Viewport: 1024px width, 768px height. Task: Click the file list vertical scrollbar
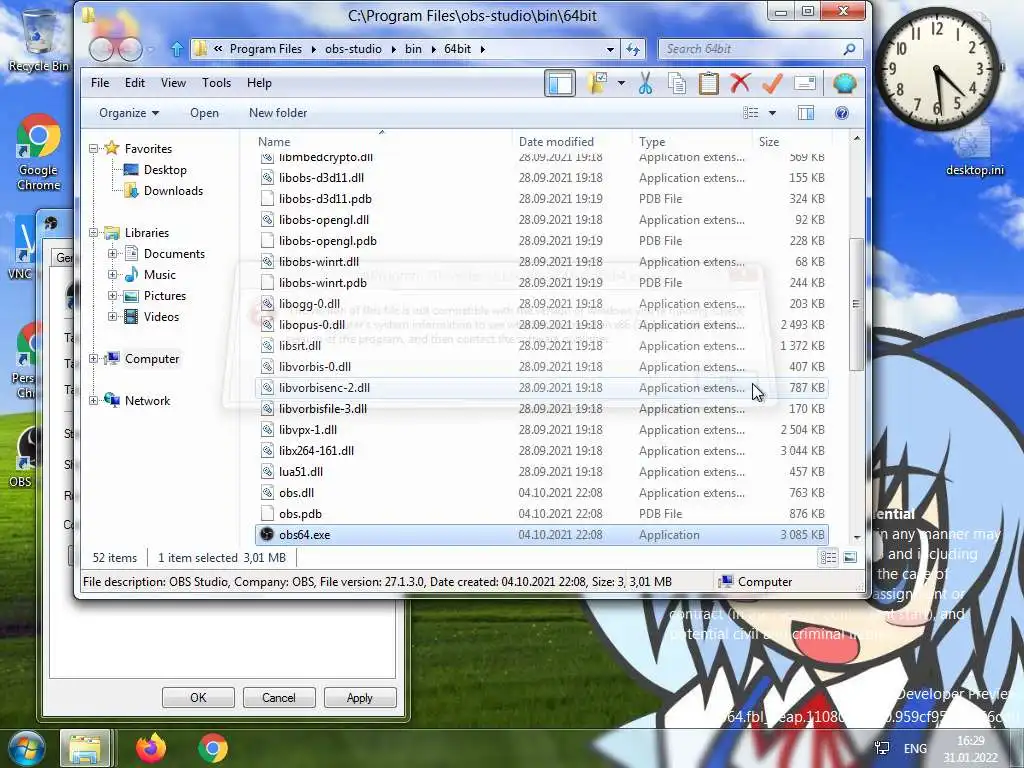click(x=856, y=304)
